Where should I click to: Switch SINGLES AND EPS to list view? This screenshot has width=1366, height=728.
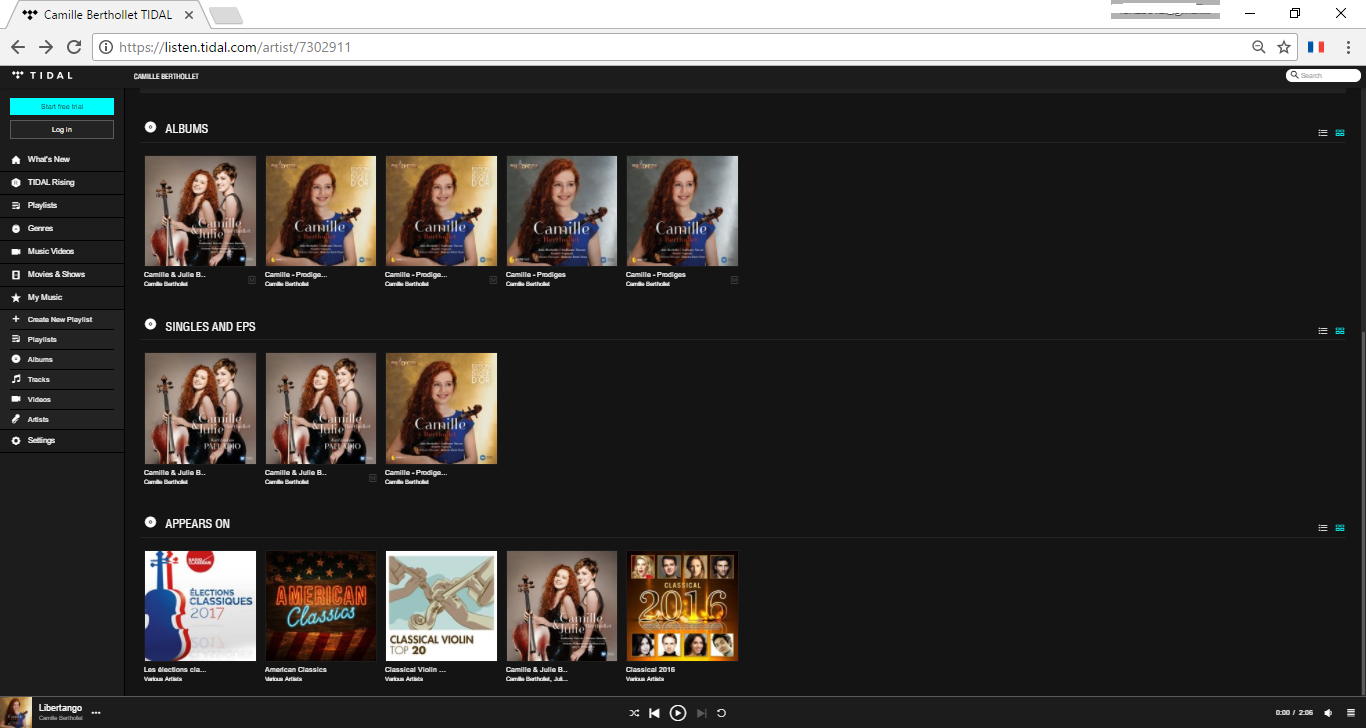click(x=1323, y=331)
